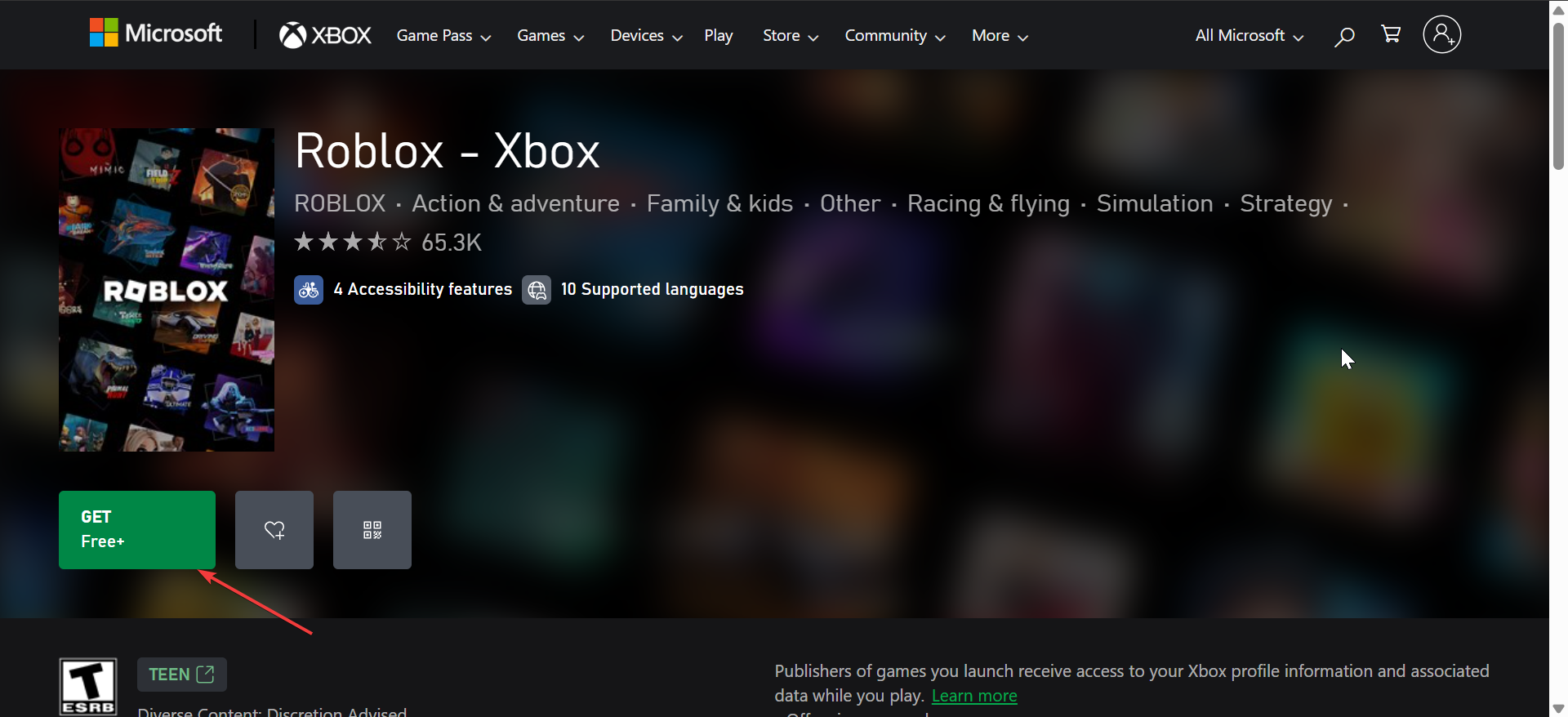Sign in with the account profile icon
The image size is (1568, 717).
(1442, 34)
